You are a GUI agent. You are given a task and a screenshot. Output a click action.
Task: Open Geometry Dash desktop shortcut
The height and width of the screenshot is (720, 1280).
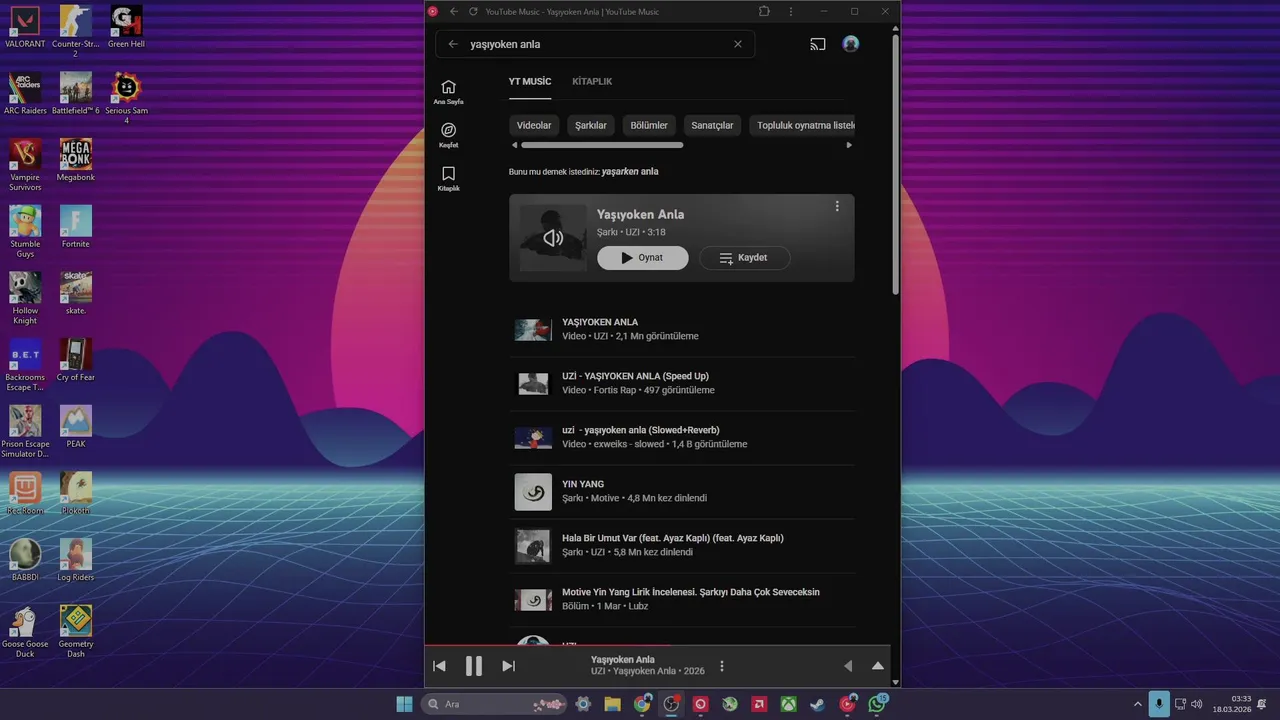pyautogui.click(x=76, y=631)
